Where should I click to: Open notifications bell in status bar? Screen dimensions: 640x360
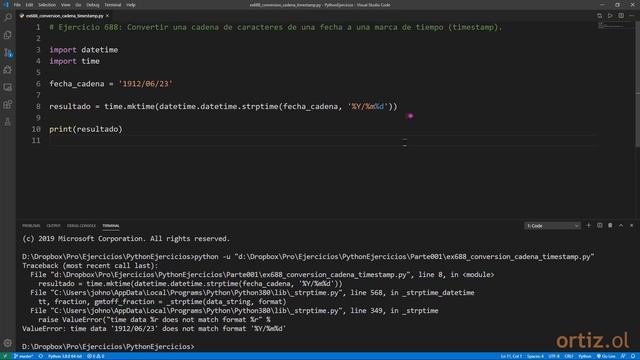633,356
